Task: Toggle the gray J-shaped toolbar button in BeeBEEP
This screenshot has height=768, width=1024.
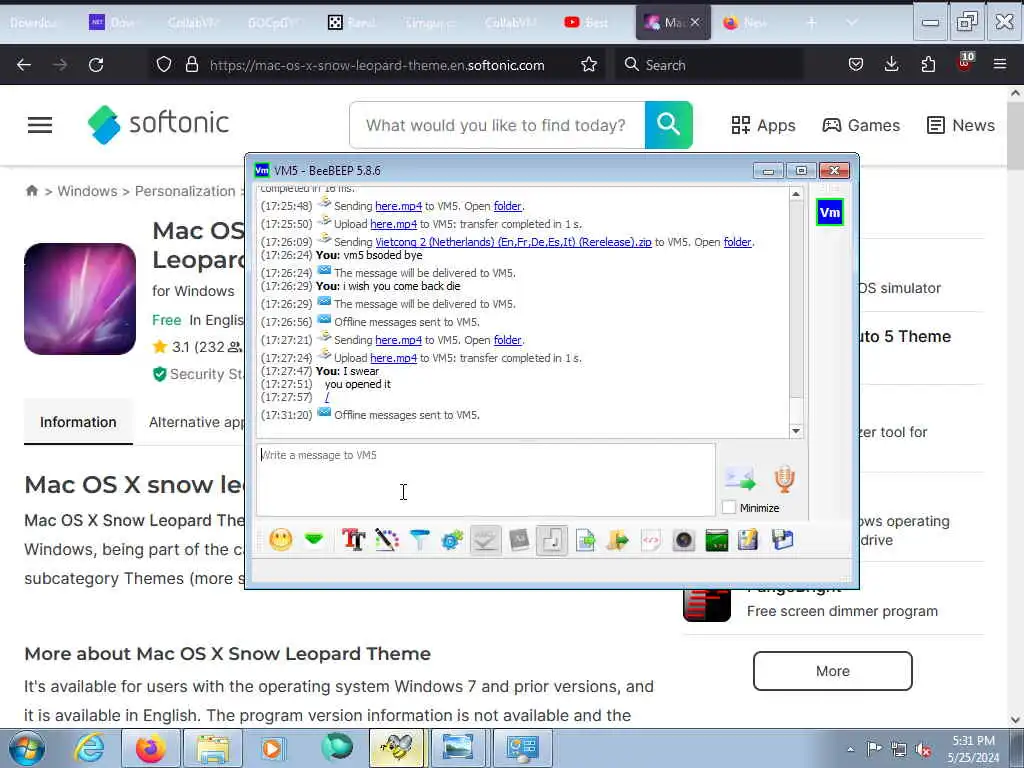Action: 552,540
